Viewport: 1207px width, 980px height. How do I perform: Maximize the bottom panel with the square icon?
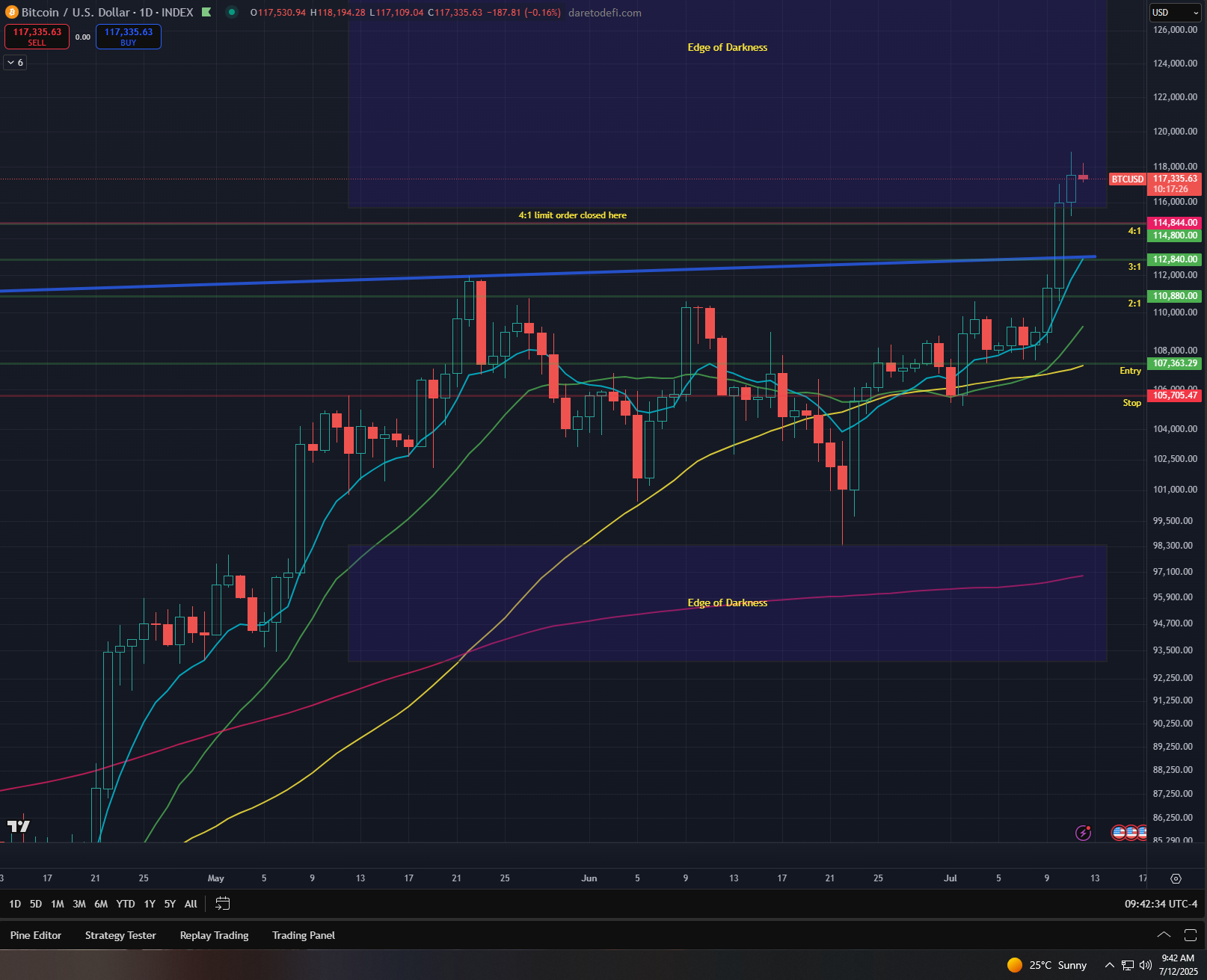click(1191, 935)
